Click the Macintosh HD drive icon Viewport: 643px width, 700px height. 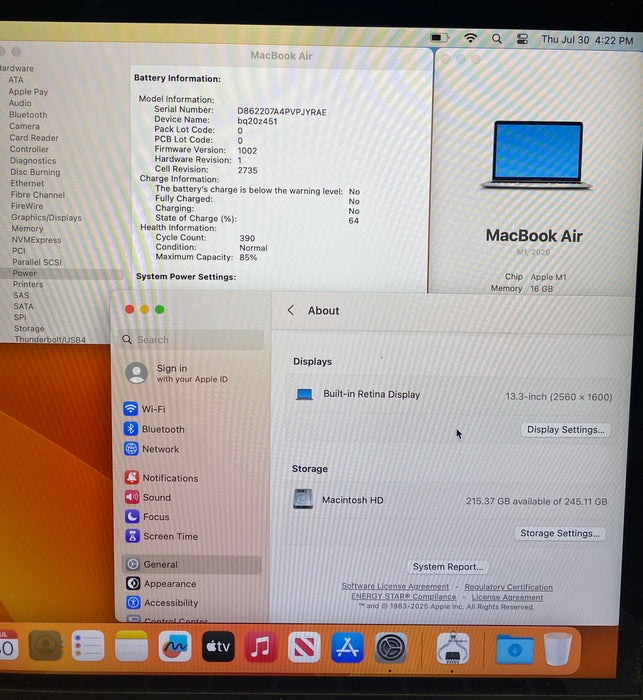pyautogui.click(x=303, y=499)
